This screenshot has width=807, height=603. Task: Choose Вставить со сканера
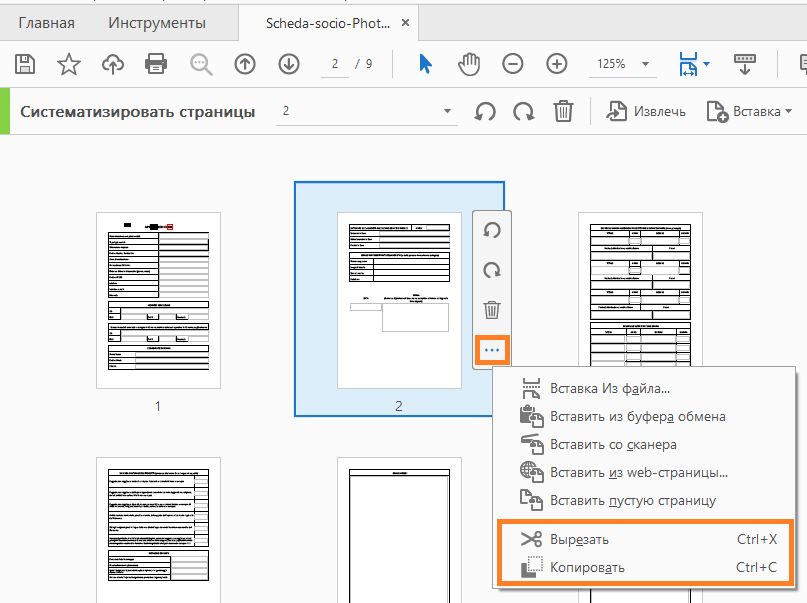[644, 444]
